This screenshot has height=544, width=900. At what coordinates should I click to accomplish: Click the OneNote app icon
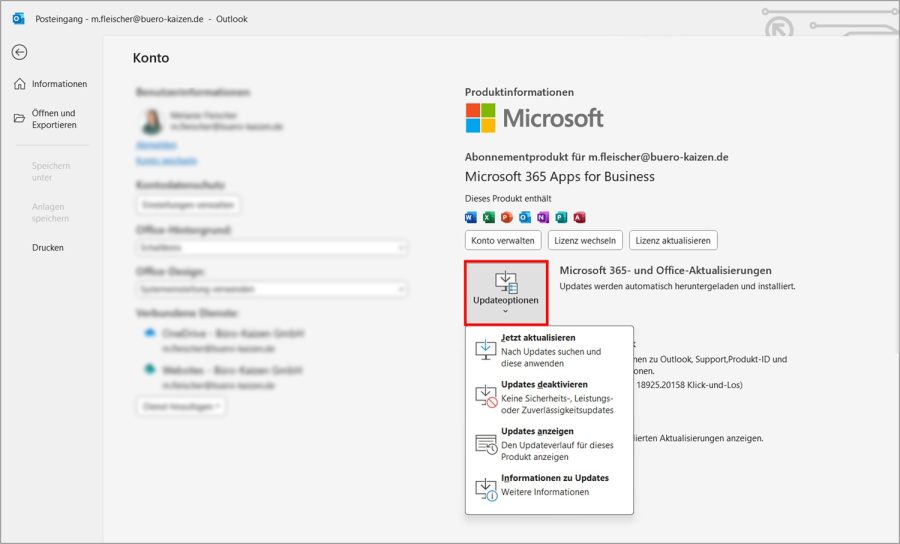pyautogui.click(x=543, y=217)
